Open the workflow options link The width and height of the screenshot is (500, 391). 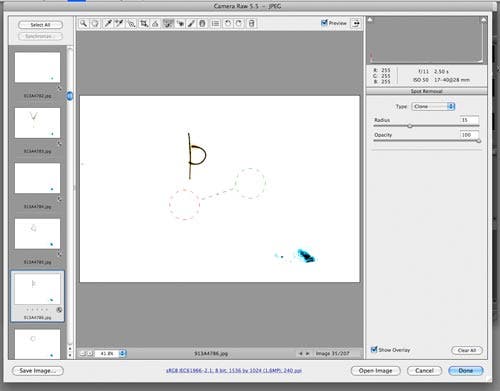click(234, 370)
